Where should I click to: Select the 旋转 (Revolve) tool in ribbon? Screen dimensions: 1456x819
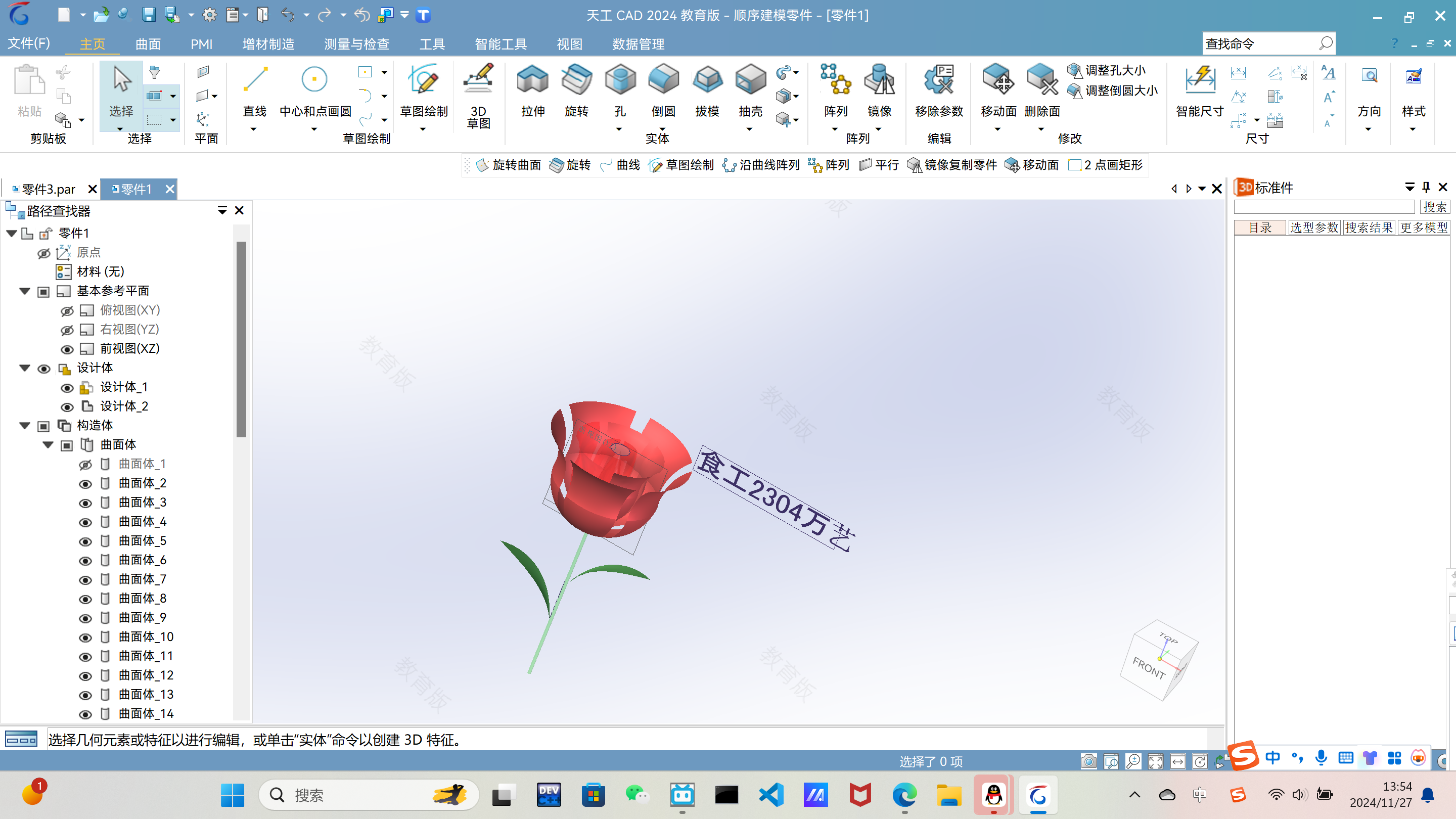click(x=576, y=90)
